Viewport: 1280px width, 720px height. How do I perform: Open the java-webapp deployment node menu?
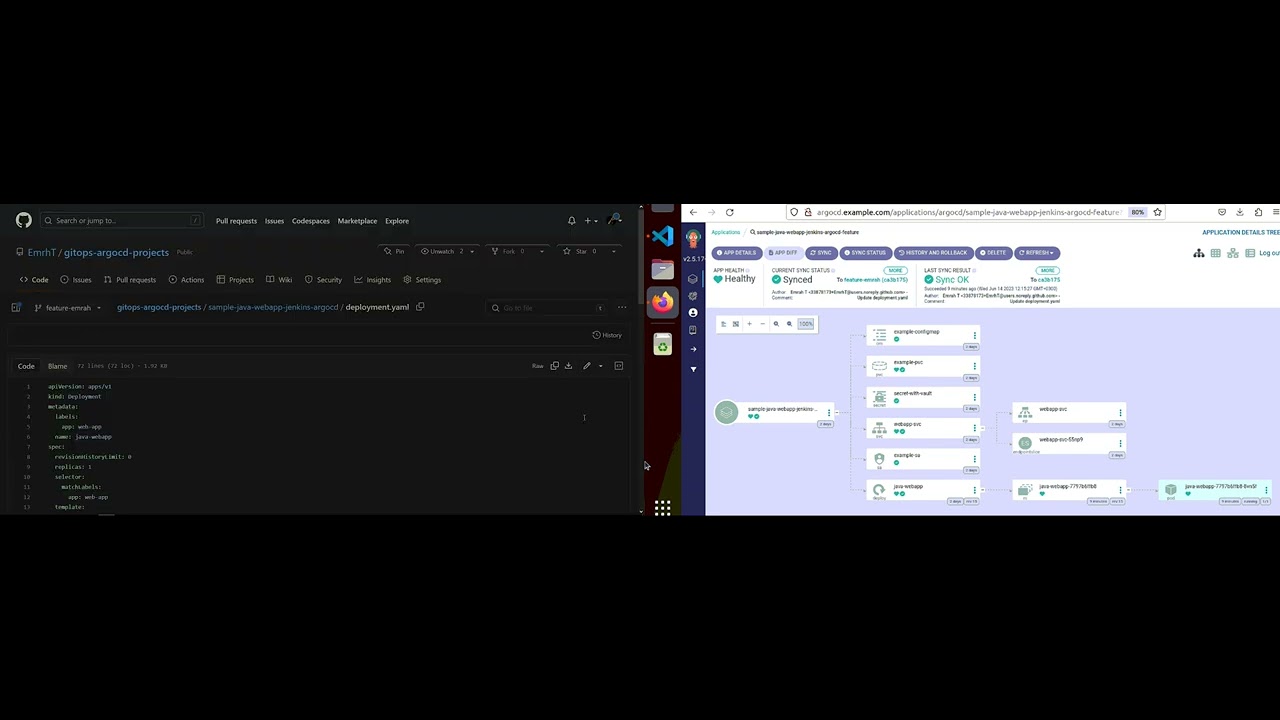[975, 490]
